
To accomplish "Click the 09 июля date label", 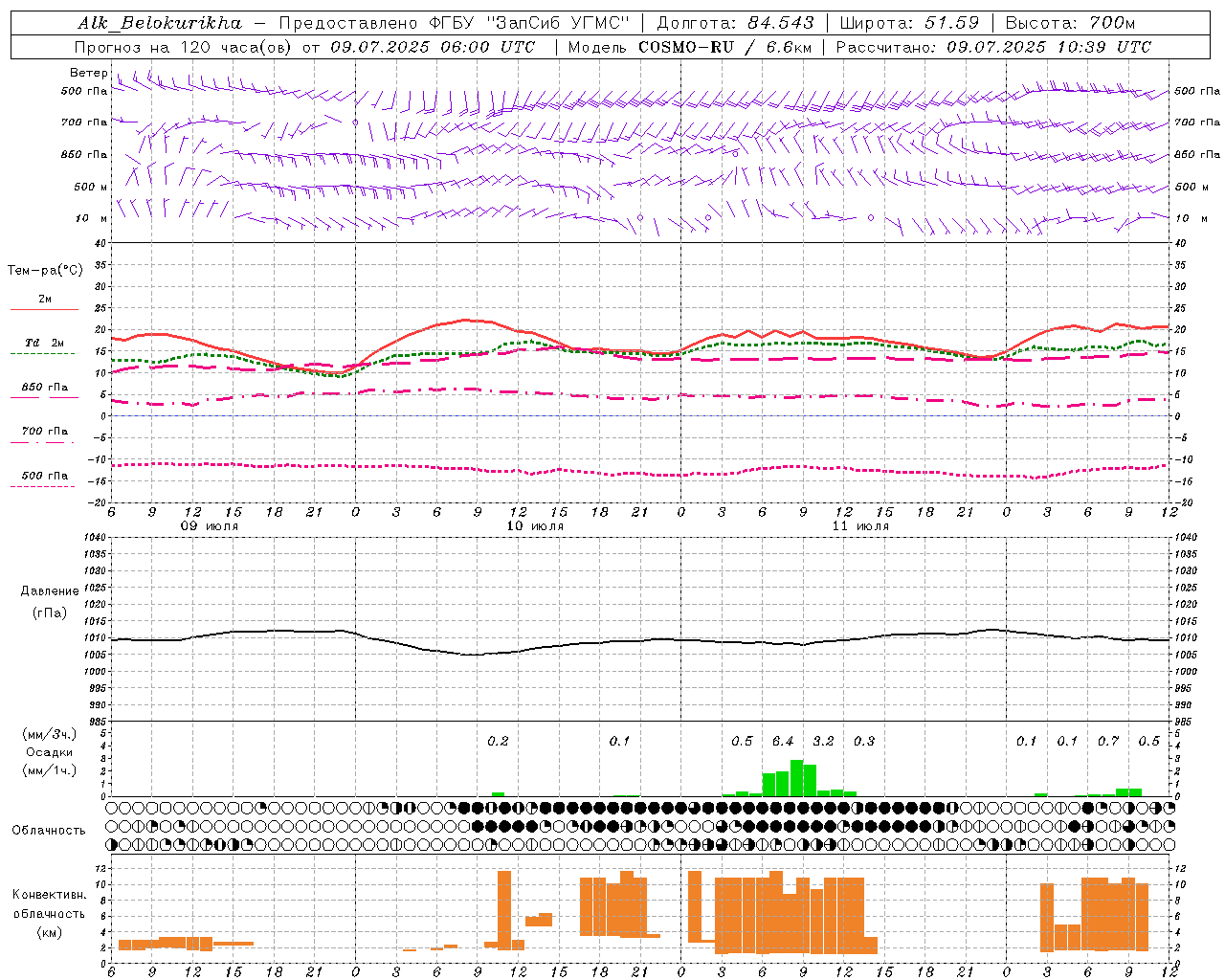I will coord(210,526).
